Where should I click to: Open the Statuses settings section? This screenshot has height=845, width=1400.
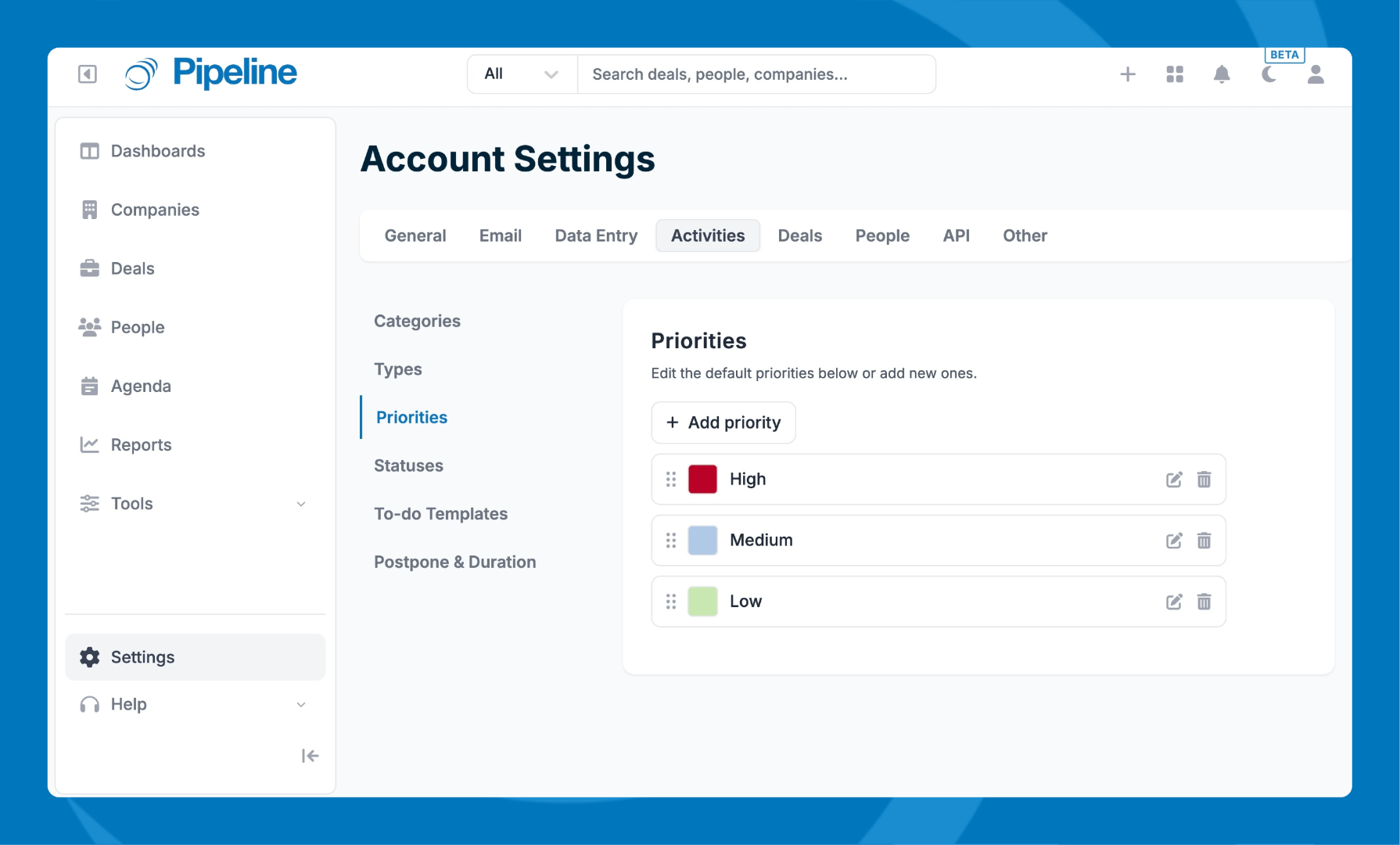click(x=408, y=466)
